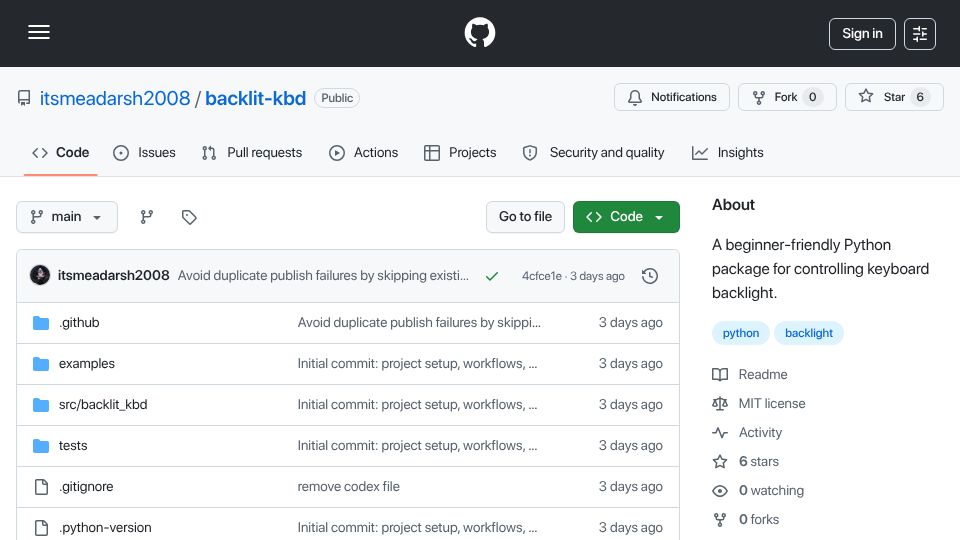Click the eye icon beside 0 watching

pyautogui.click(x=720, y=490)
